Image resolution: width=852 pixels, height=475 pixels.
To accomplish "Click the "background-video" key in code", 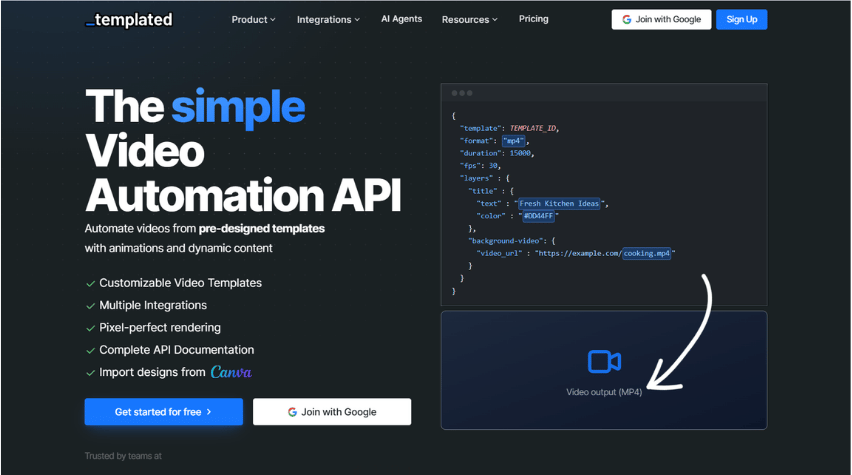I will pos(506,241).
